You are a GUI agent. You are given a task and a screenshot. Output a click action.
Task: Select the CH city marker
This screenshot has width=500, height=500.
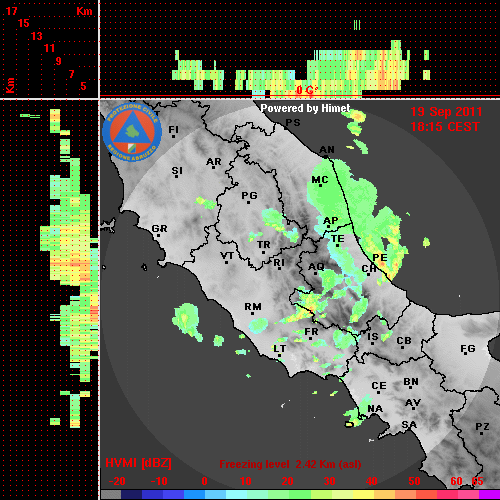tap(368, 274)
